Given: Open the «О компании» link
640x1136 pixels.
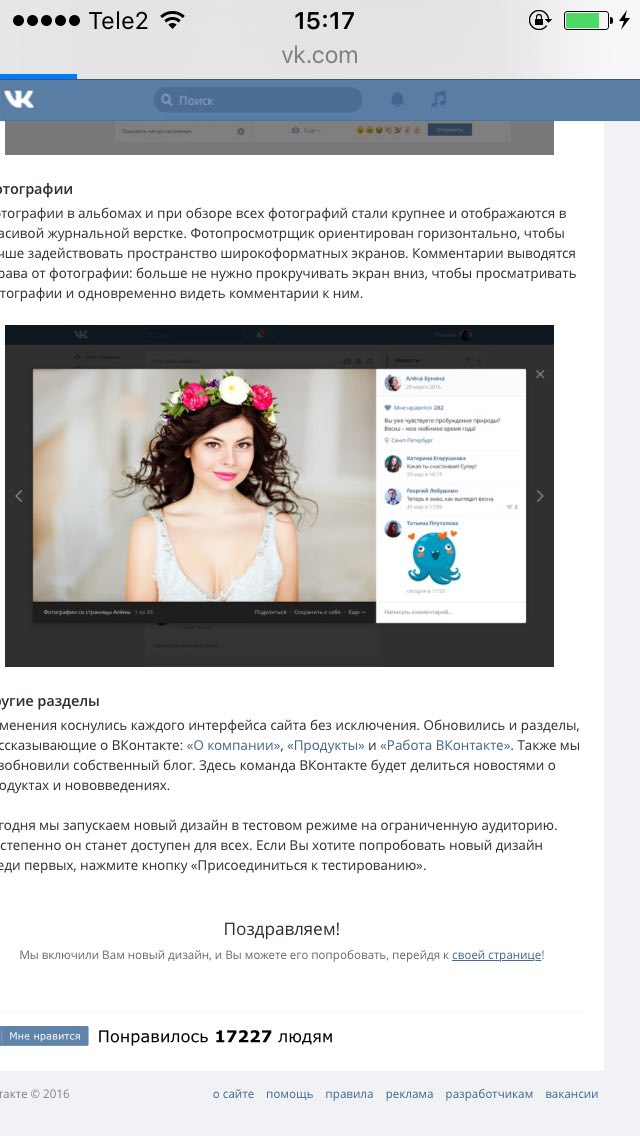Looking at the screenshot, I should [x=234, y=746].
